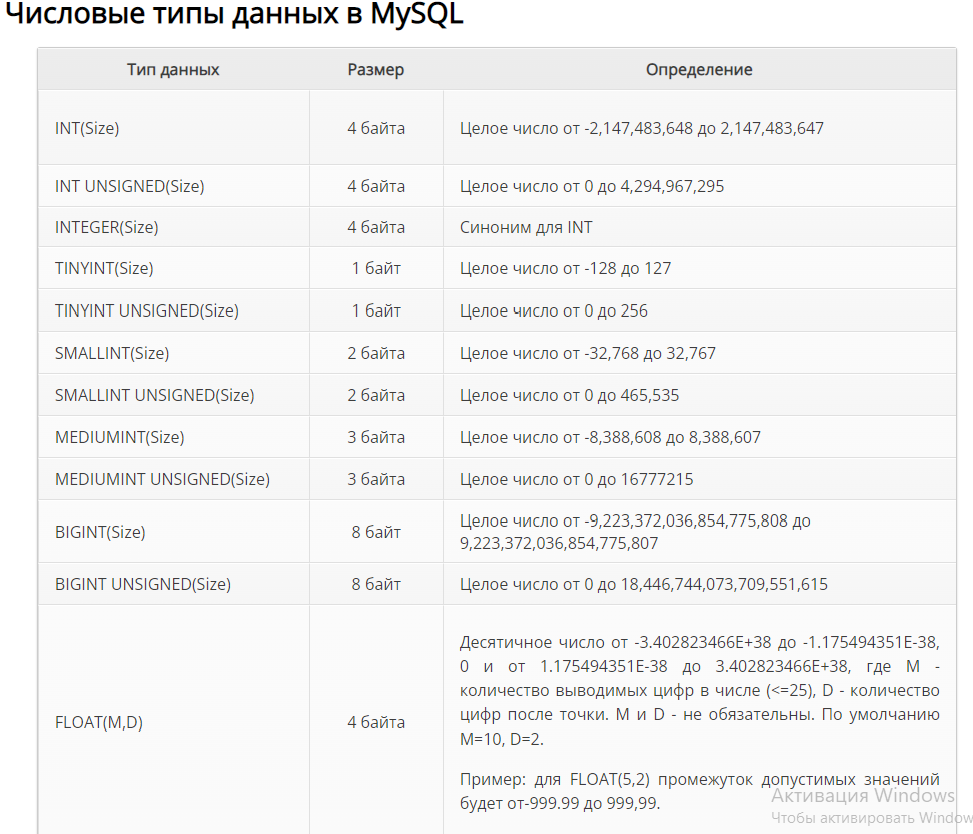Click the '0 до 16777215' definition cell
This screenshot has width=973, height=834.
pos(699,479)
